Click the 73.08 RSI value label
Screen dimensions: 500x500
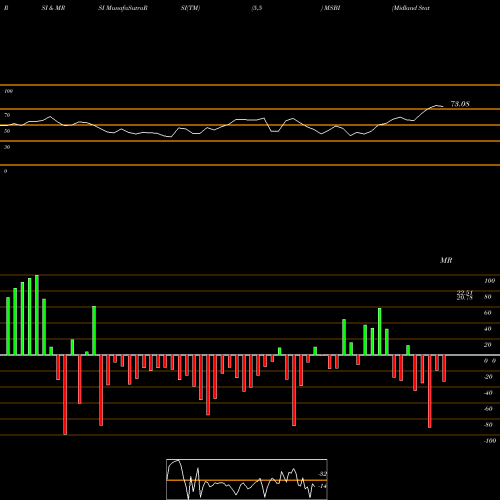[x=460, y=104]
